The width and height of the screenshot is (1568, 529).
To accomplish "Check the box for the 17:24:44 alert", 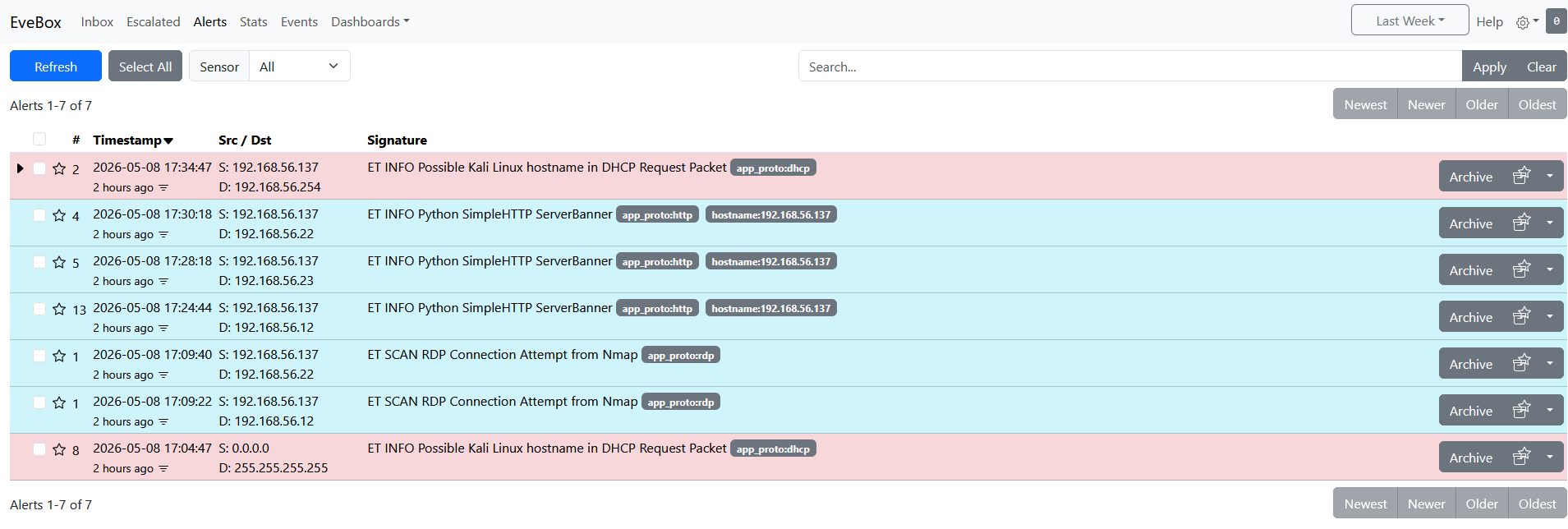I will pos(39,309).
